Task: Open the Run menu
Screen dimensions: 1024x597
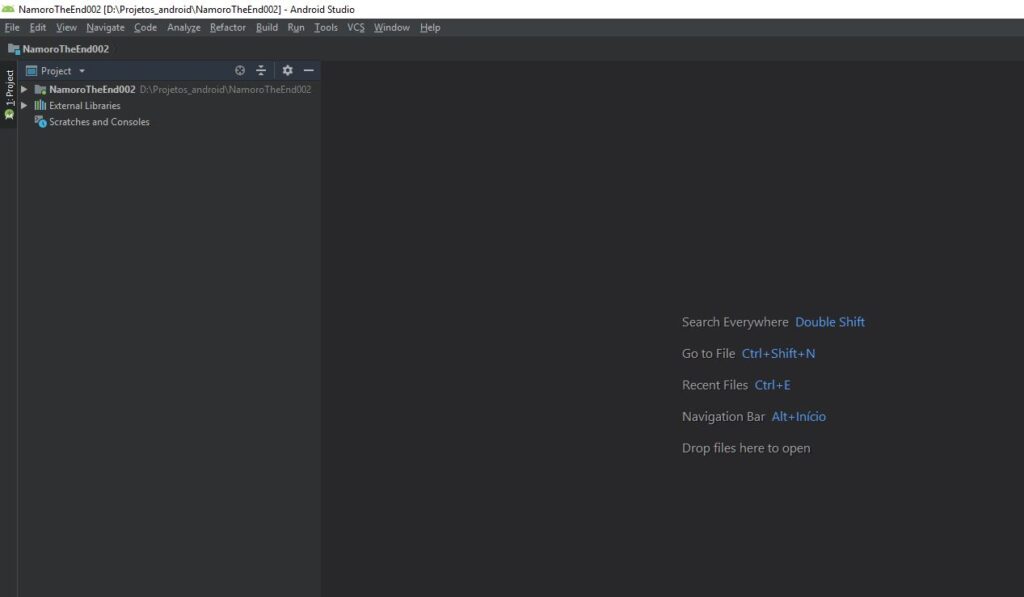Action: 296,27
